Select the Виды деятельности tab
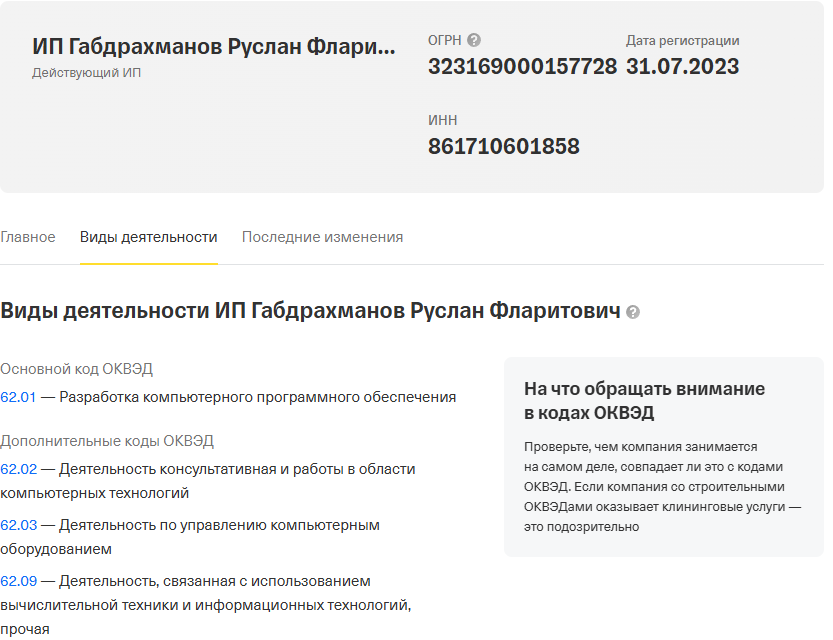This screenshot has height=640, width=833. pyautogui.click(x=148, y=237)
